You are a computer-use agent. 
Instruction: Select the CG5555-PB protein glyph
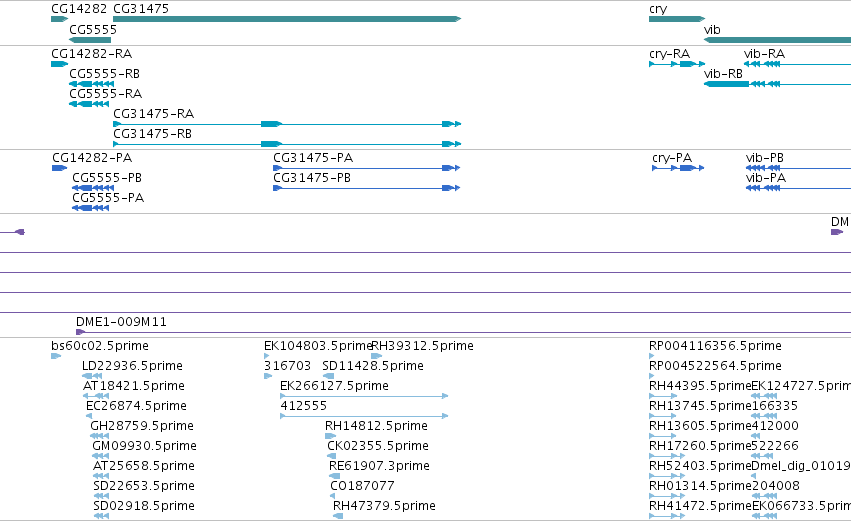pyautogui.click(x=93, y=188)
